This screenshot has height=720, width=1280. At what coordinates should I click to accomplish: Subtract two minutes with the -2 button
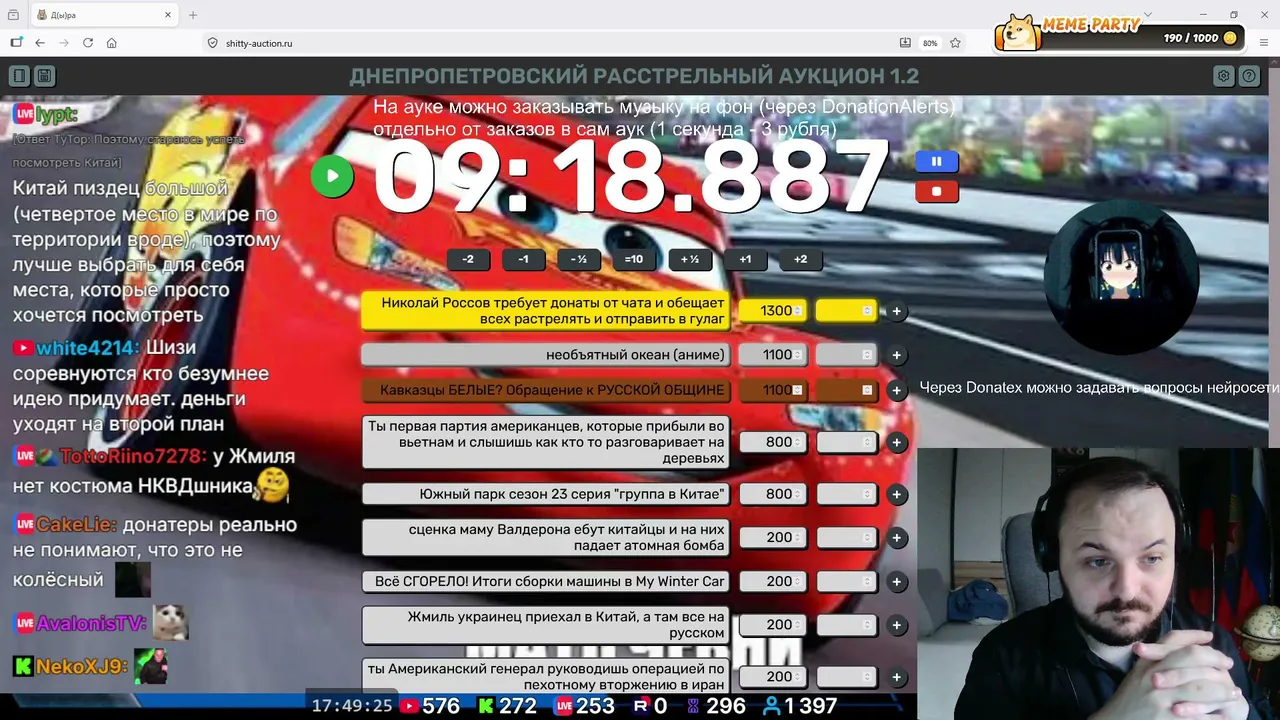coord(468,259)
